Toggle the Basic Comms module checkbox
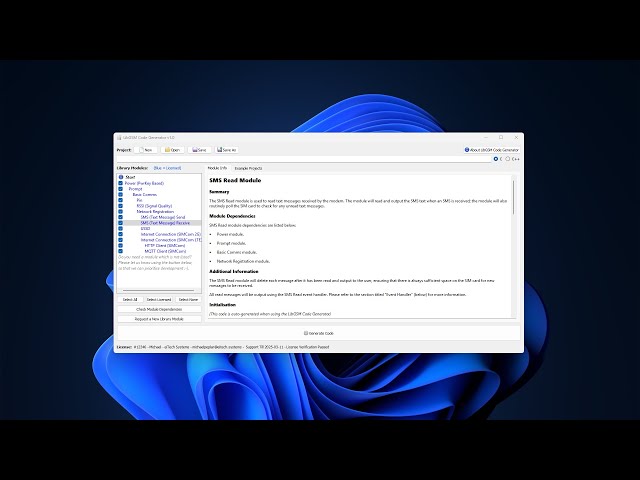 point(120,195)
